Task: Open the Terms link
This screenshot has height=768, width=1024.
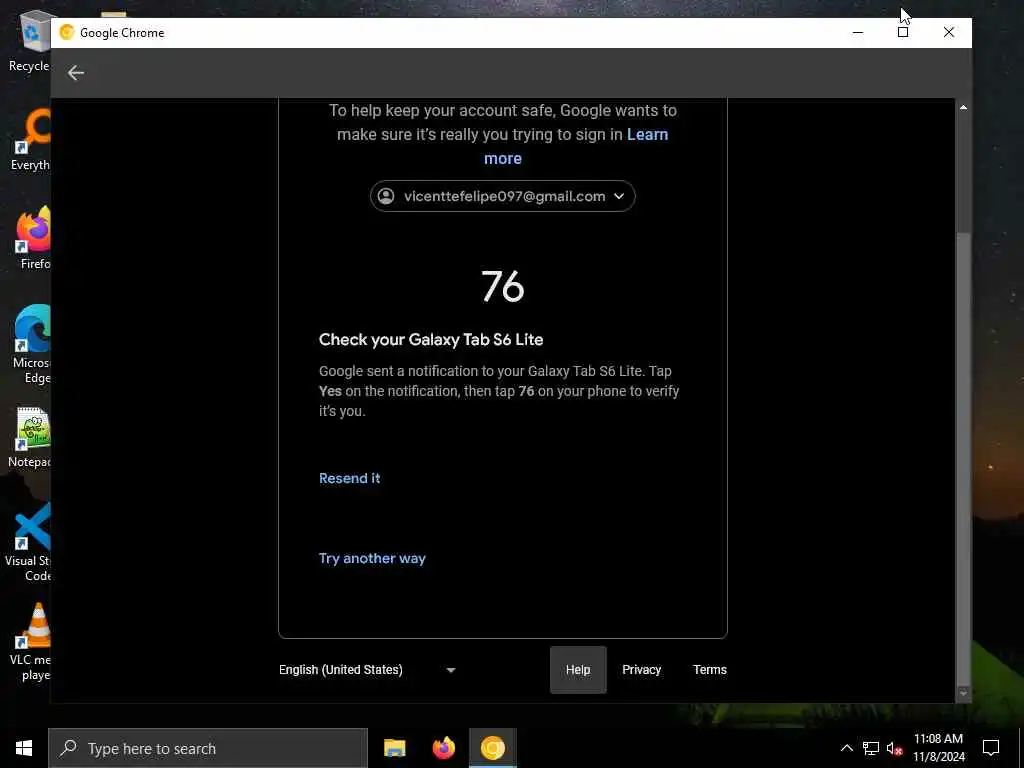Action: [709, 669]
